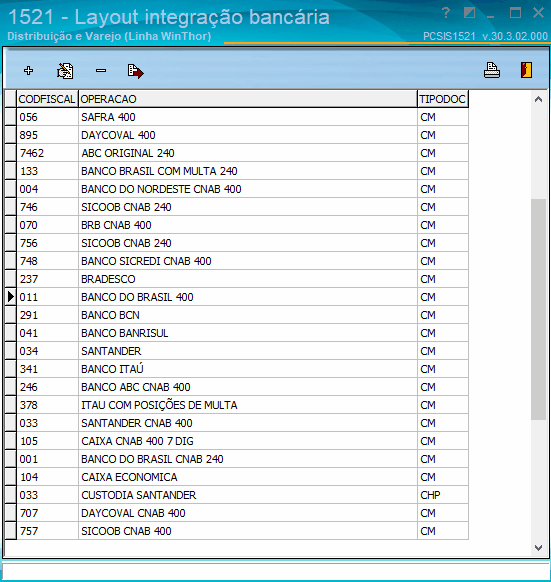The height and width of the screenshot is (582, 551).
Task: Select BANCO DO BRASIL CNAB 240
Action: coord(237,459)
